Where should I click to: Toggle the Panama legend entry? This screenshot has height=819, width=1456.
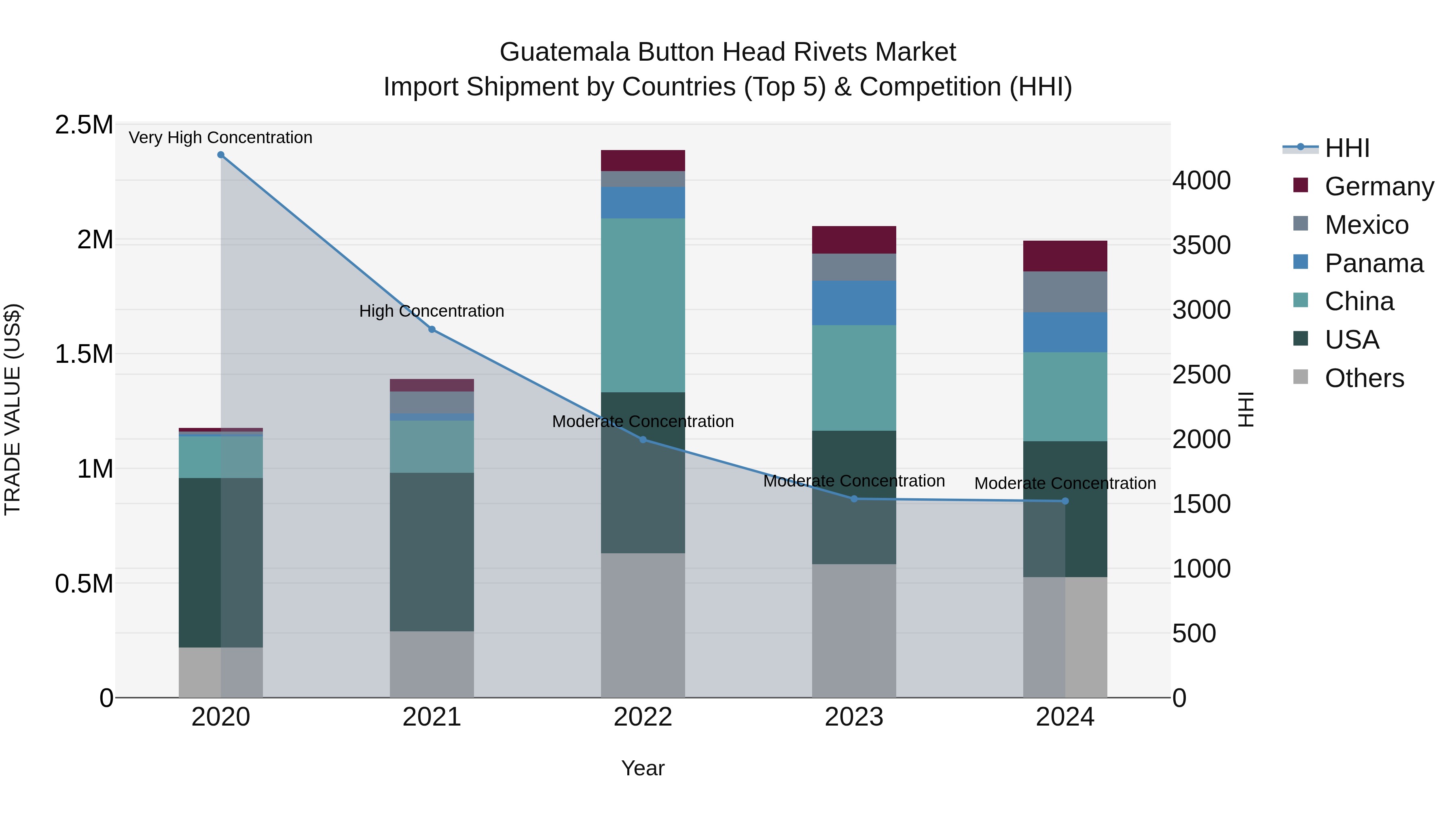[1358, 263]
